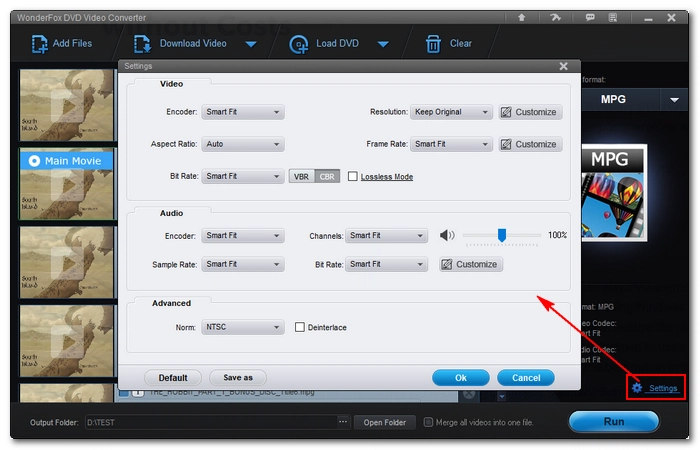Click Customize button next to Resolution
The image size is (700, 450).
click(530, 112)
